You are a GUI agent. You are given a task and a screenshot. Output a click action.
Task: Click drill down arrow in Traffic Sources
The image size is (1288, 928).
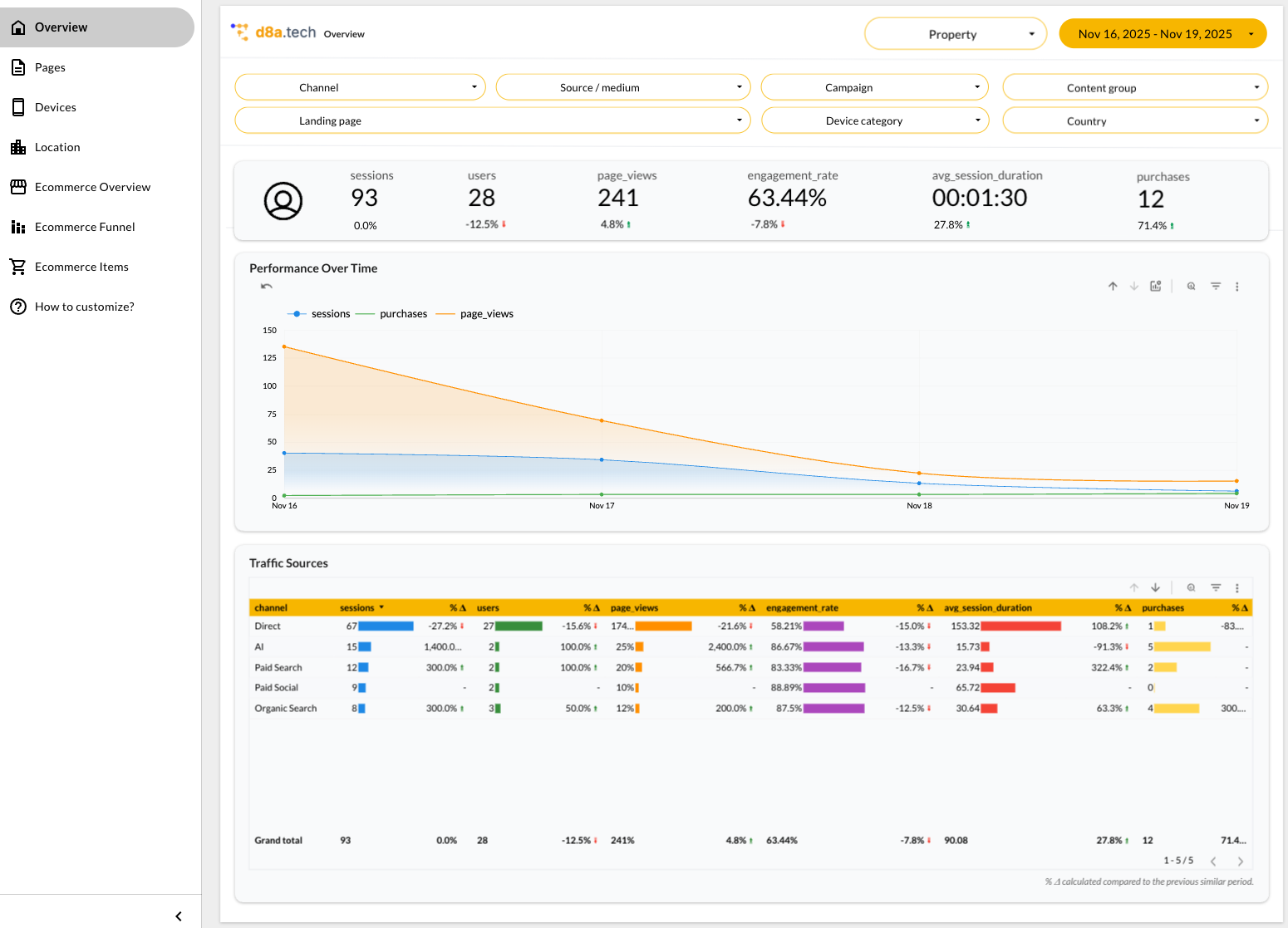(x=1155, y=588)
